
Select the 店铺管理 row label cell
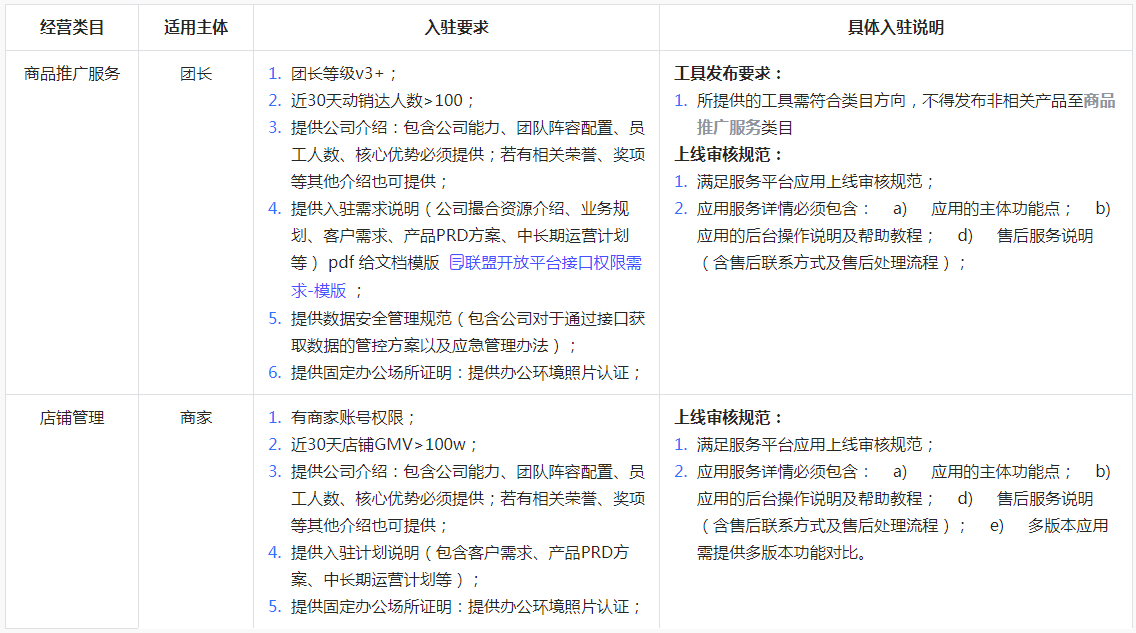click(x=72, y=418)
